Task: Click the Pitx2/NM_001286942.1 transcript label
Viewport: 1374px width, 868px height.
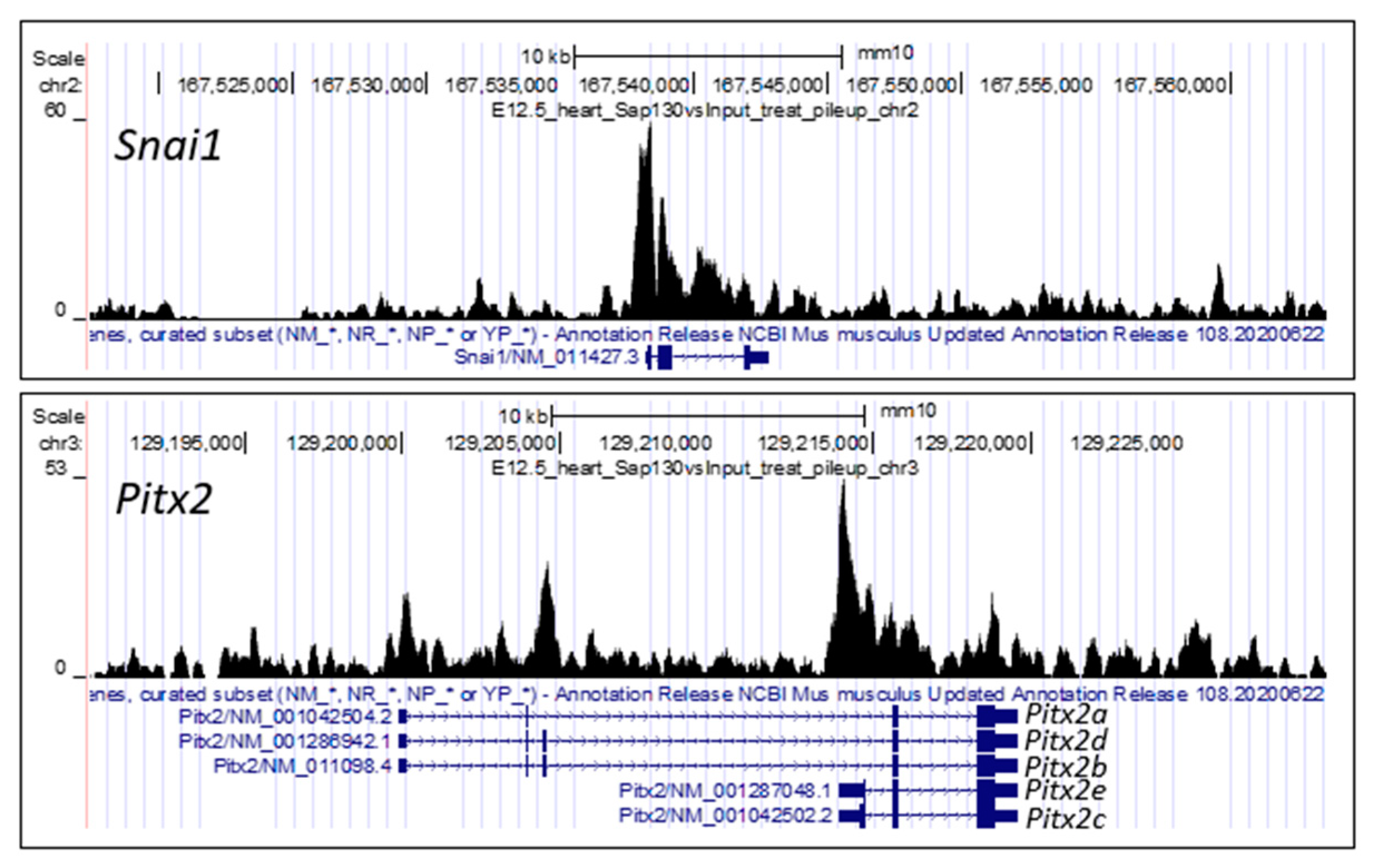Action: (x=285, y=741)
